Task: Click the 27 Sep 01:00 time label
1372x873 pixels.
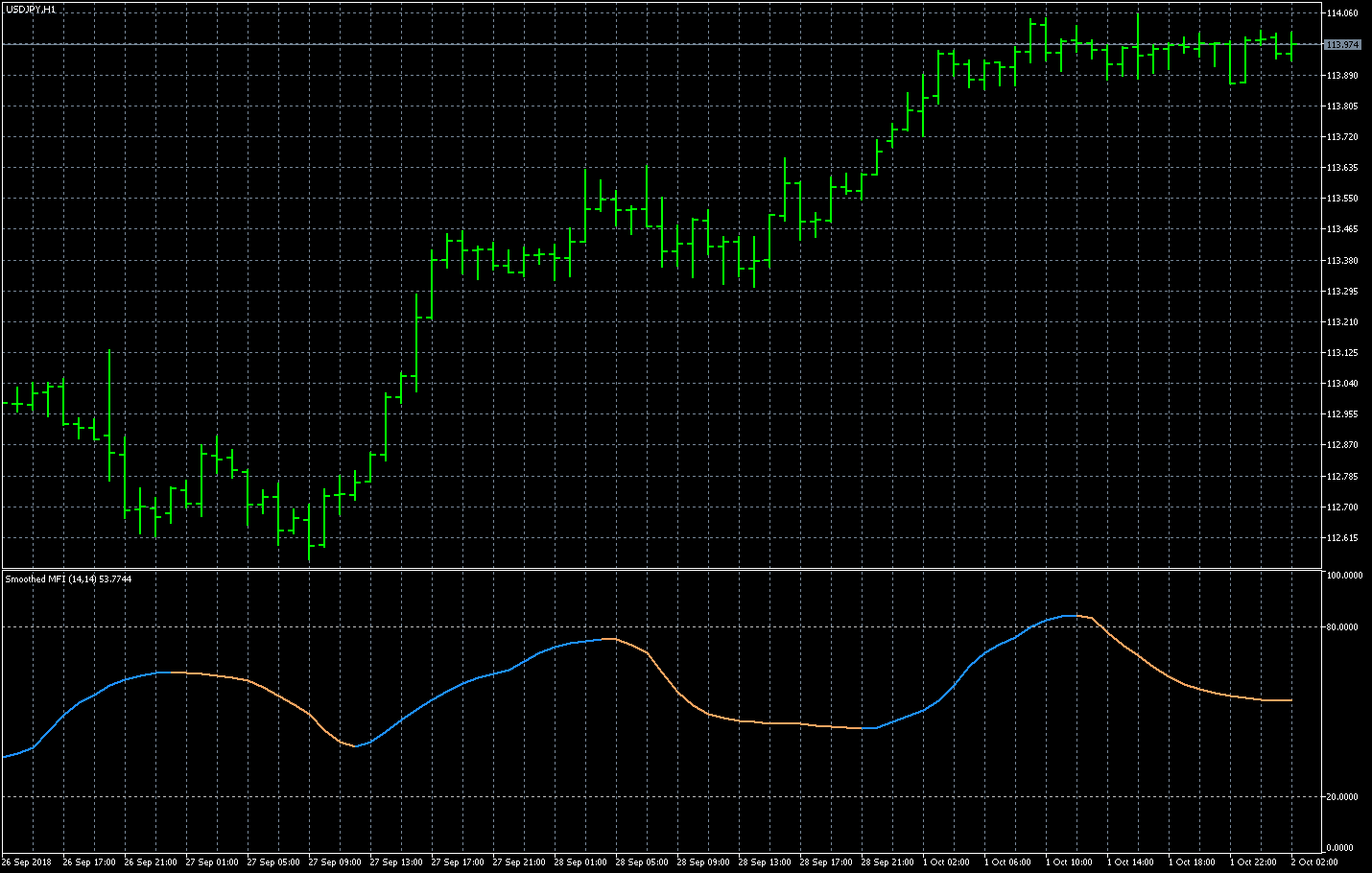Action: coord(212,862)
